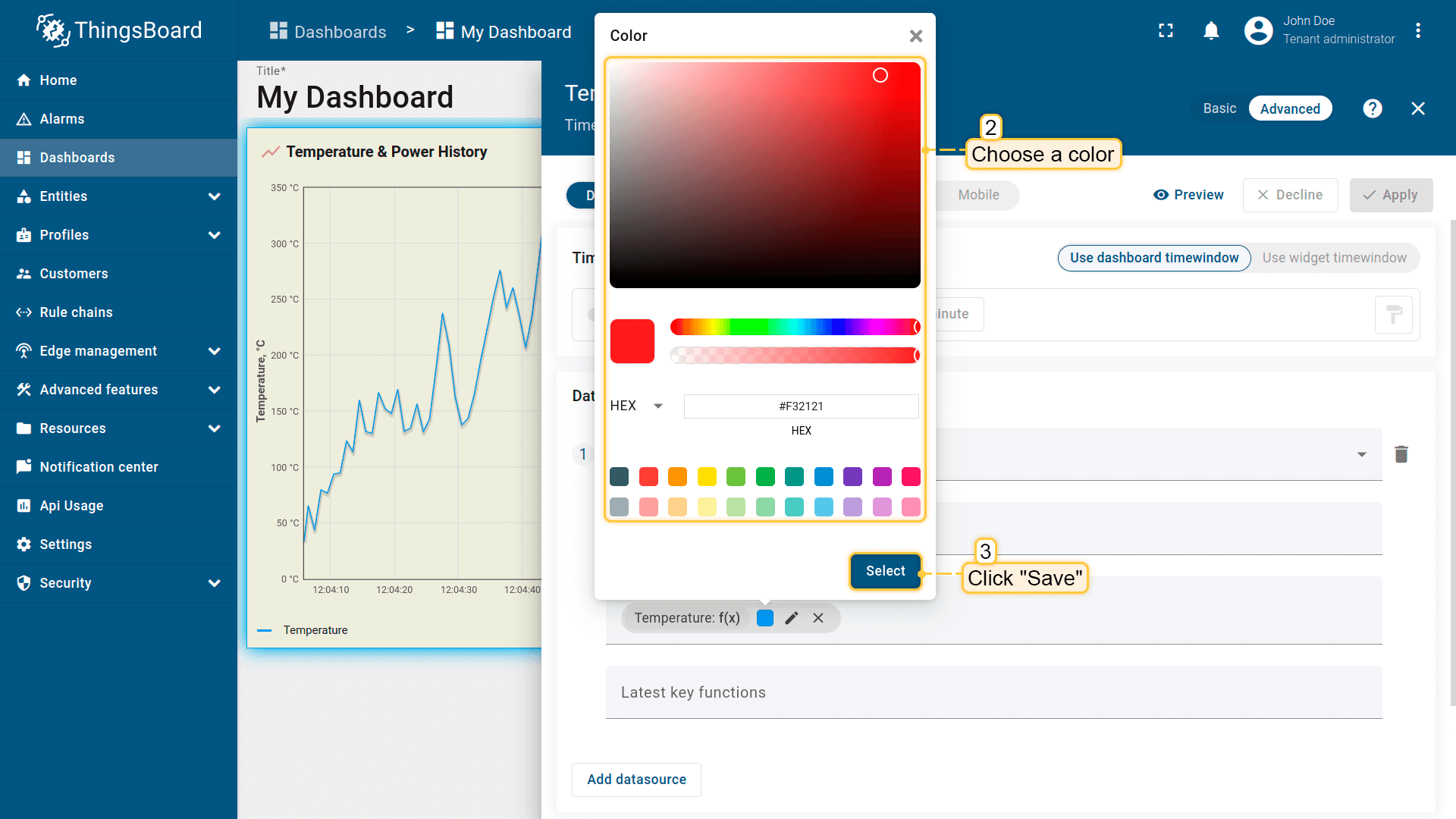This screenshot has width=1456, height=819.
Task: Switch to the Mobile tab
Action: pyautogui.click(x=977, y=195)
